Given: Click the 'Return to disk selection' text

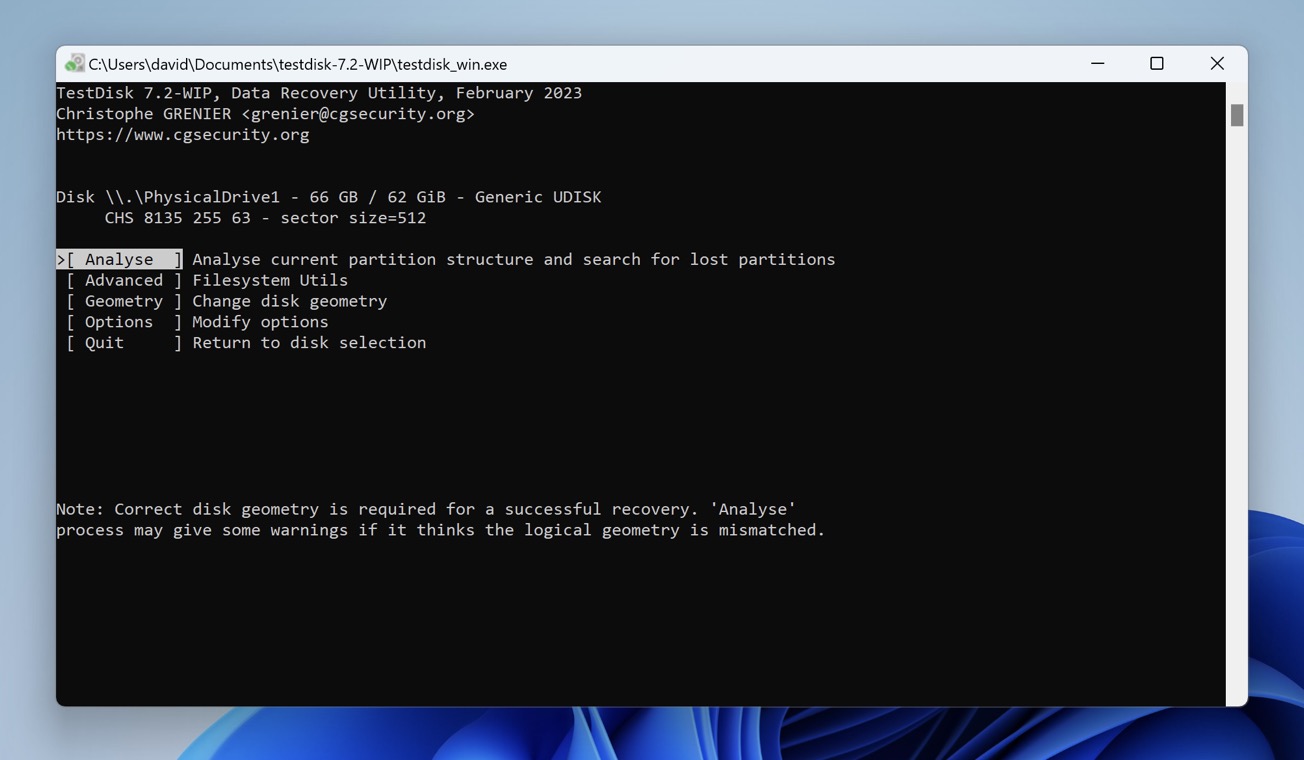Looking at the screenshot, I should [309, 343].
